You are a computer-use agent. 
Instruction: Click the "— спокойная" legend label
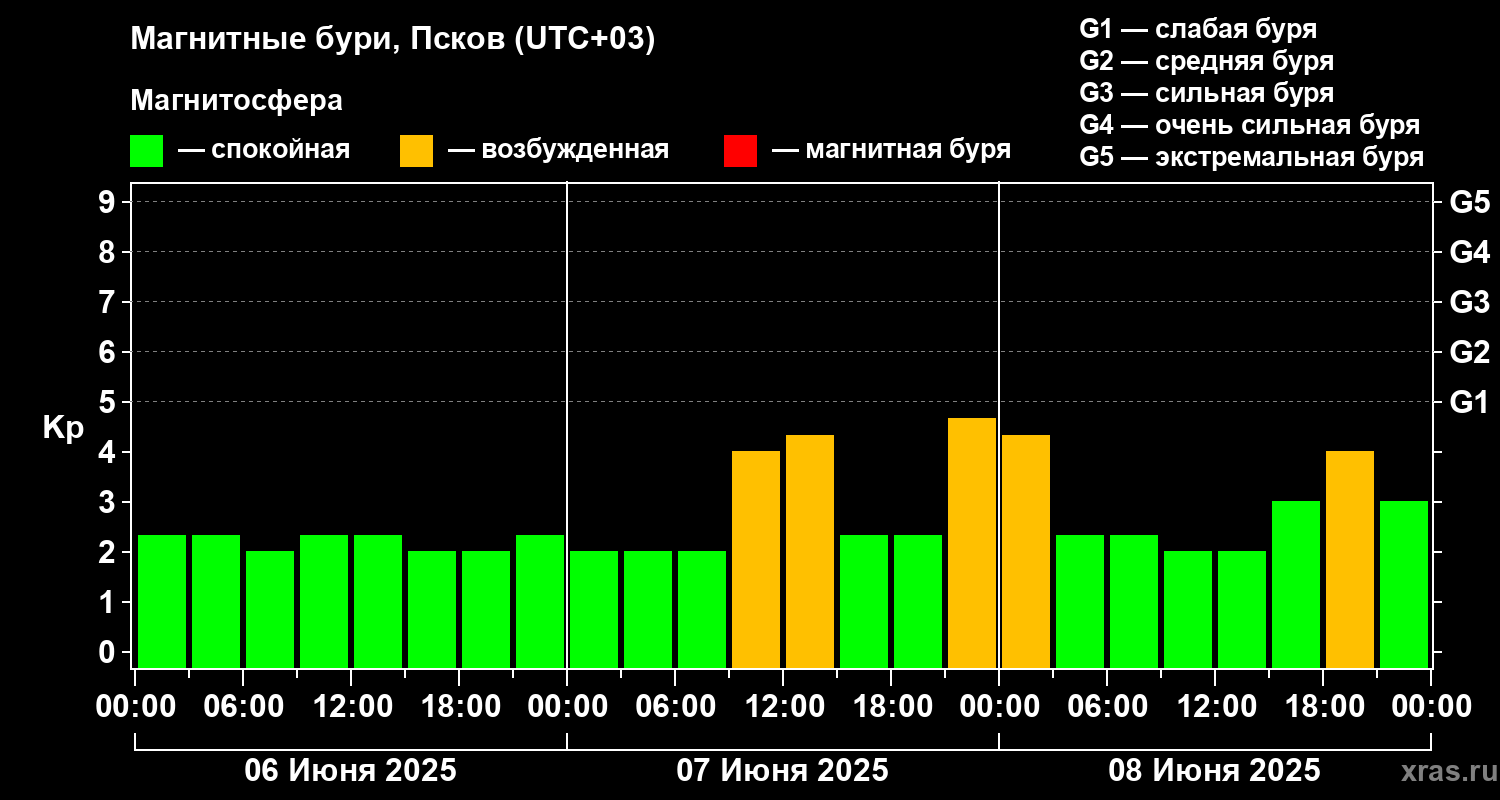[264, 150]
